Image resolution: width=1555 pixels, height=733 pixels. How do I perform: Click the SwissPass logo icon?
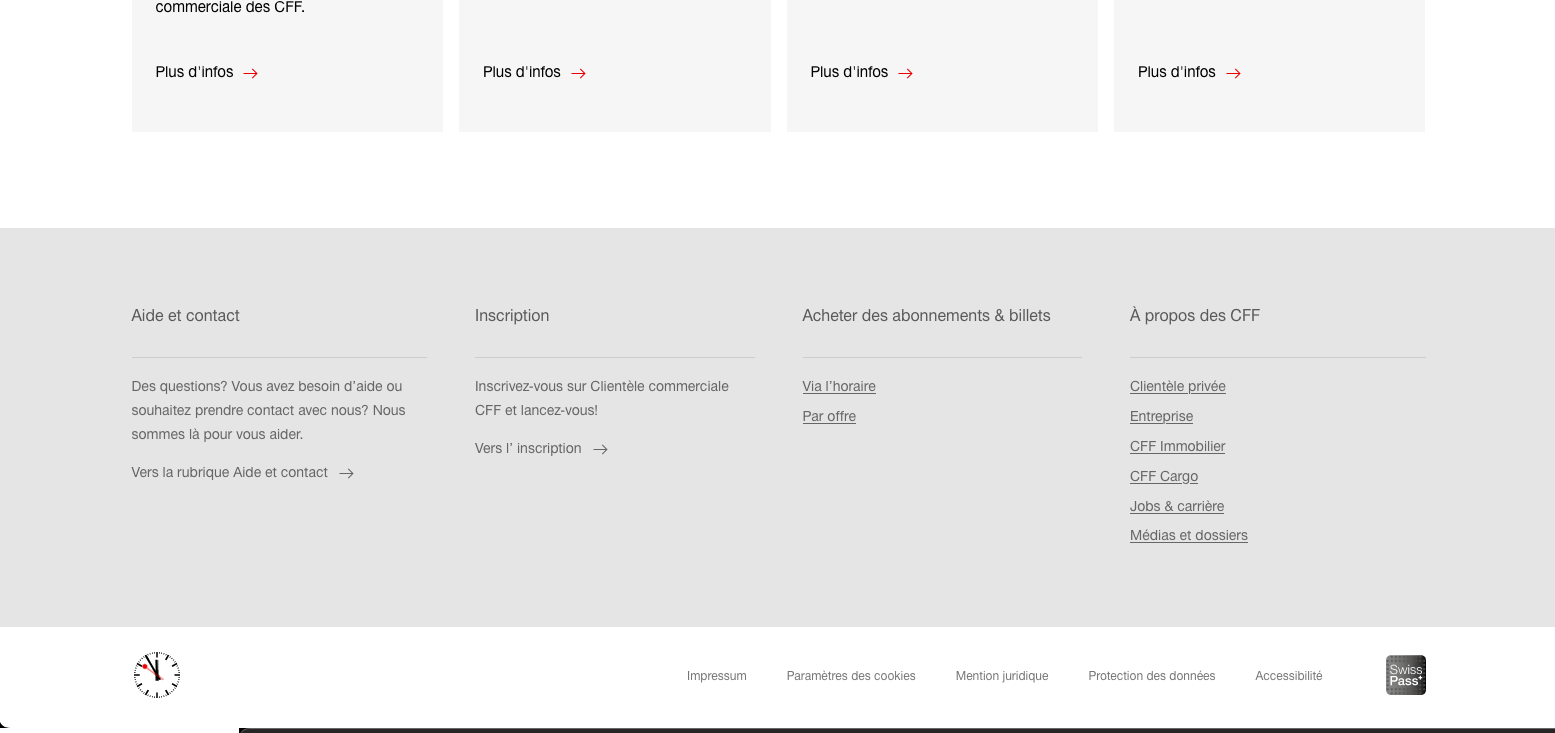(1405, 675)
